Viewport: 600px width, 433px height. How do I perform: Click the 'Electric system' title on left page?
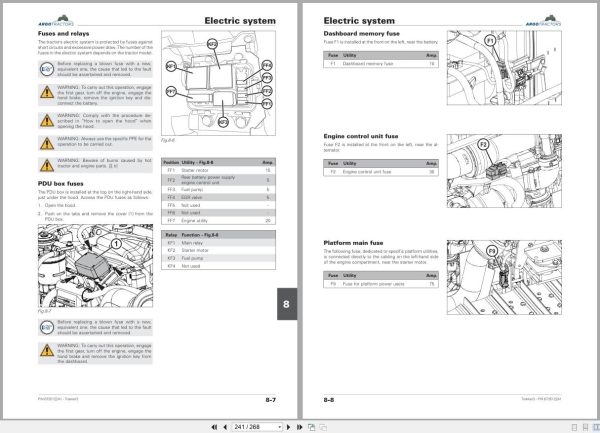point(240,21)
